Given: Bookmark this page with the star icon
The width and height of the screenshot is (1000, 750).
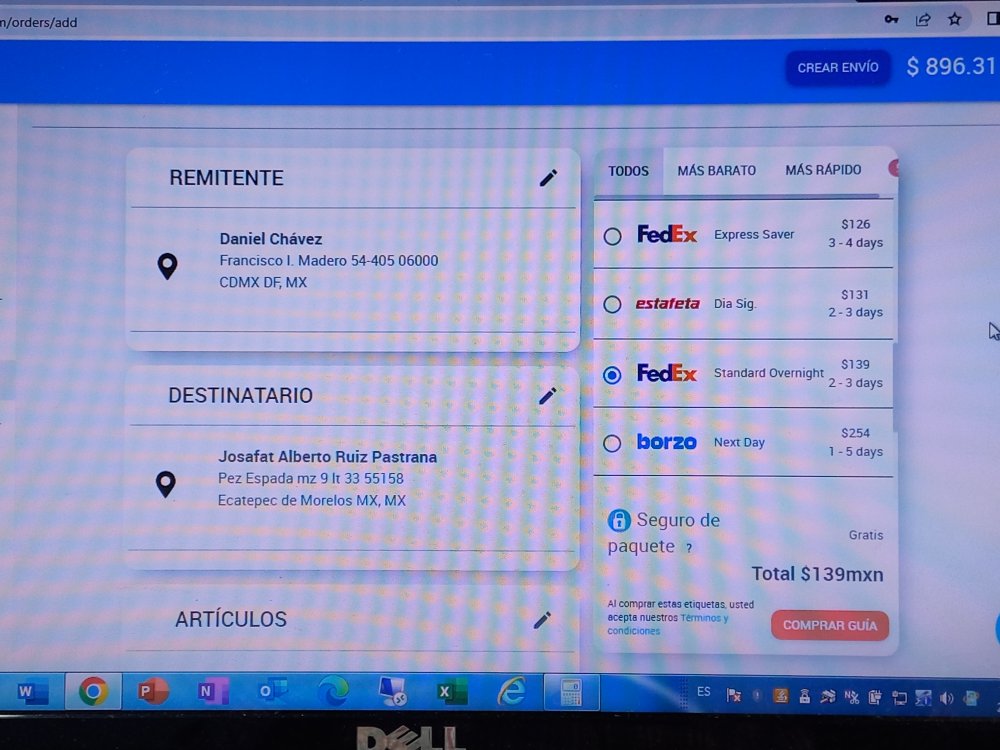Looking at the screenshot, I should pyautogui.click(x=954, y=19).
